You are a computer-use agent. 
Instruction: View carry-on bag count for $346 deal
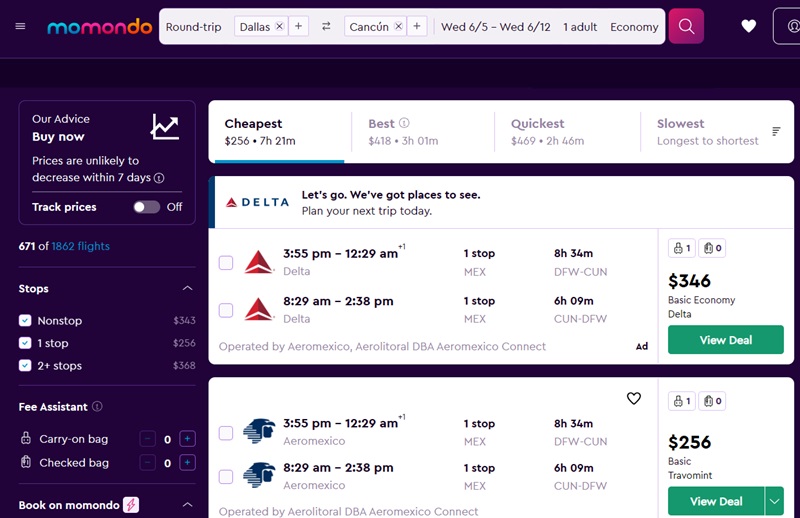tap(682, 248)
